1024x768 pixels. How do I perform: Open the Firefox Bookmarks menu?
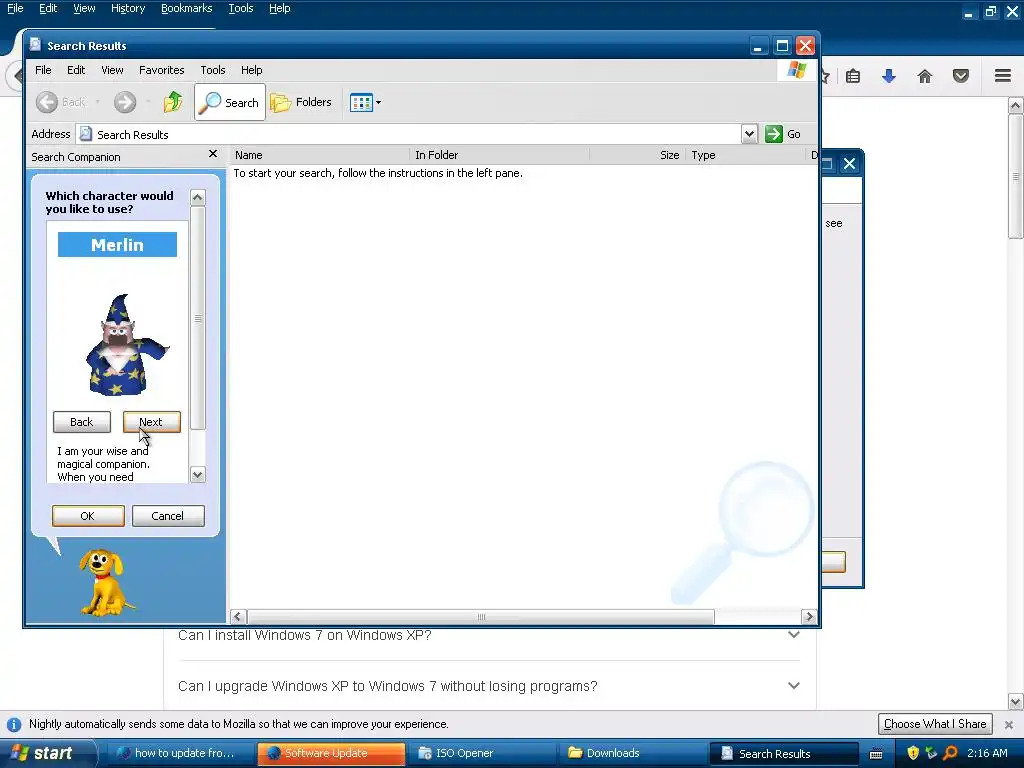[x=187, y=8]
